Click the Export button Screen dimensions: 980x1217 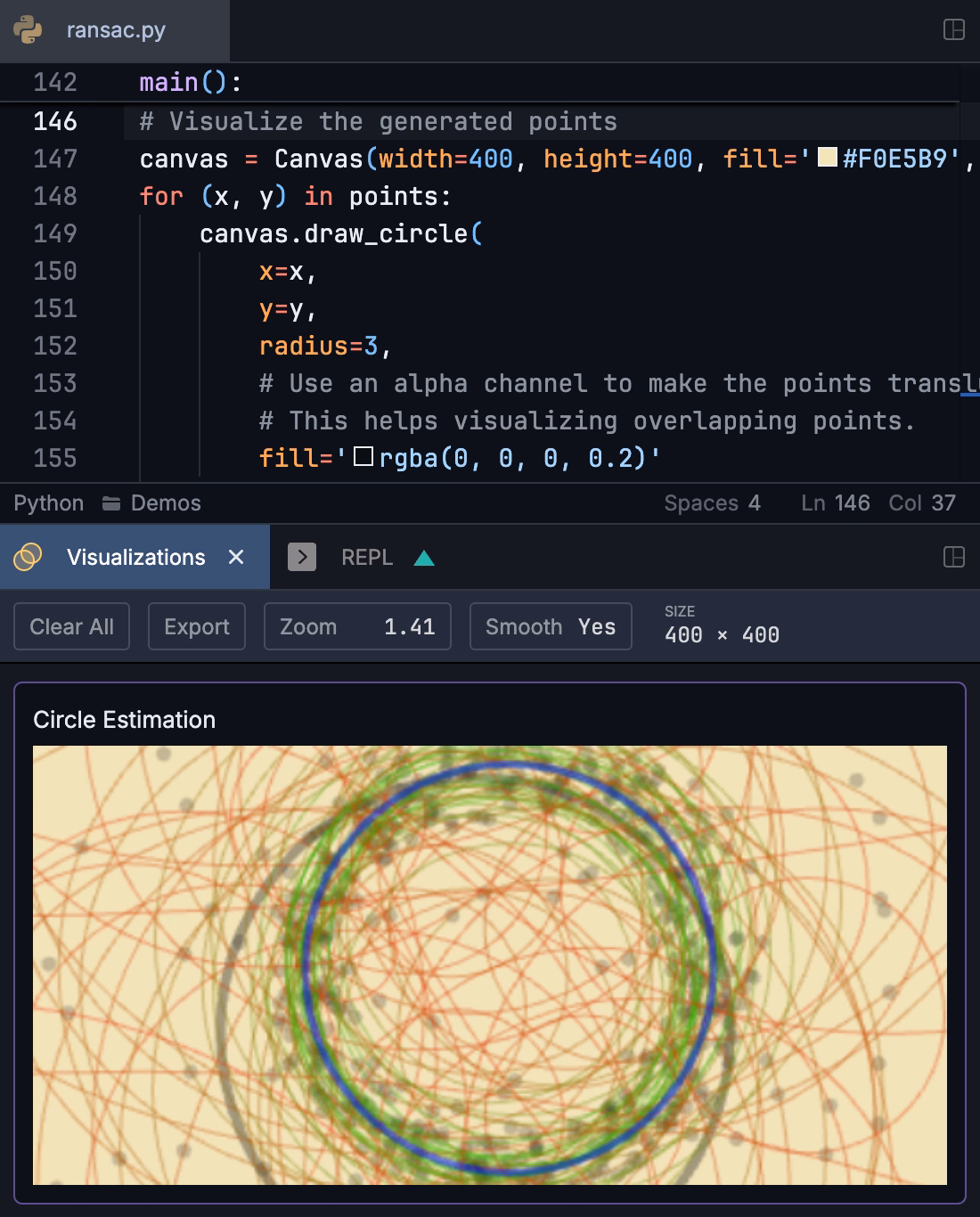197,626
